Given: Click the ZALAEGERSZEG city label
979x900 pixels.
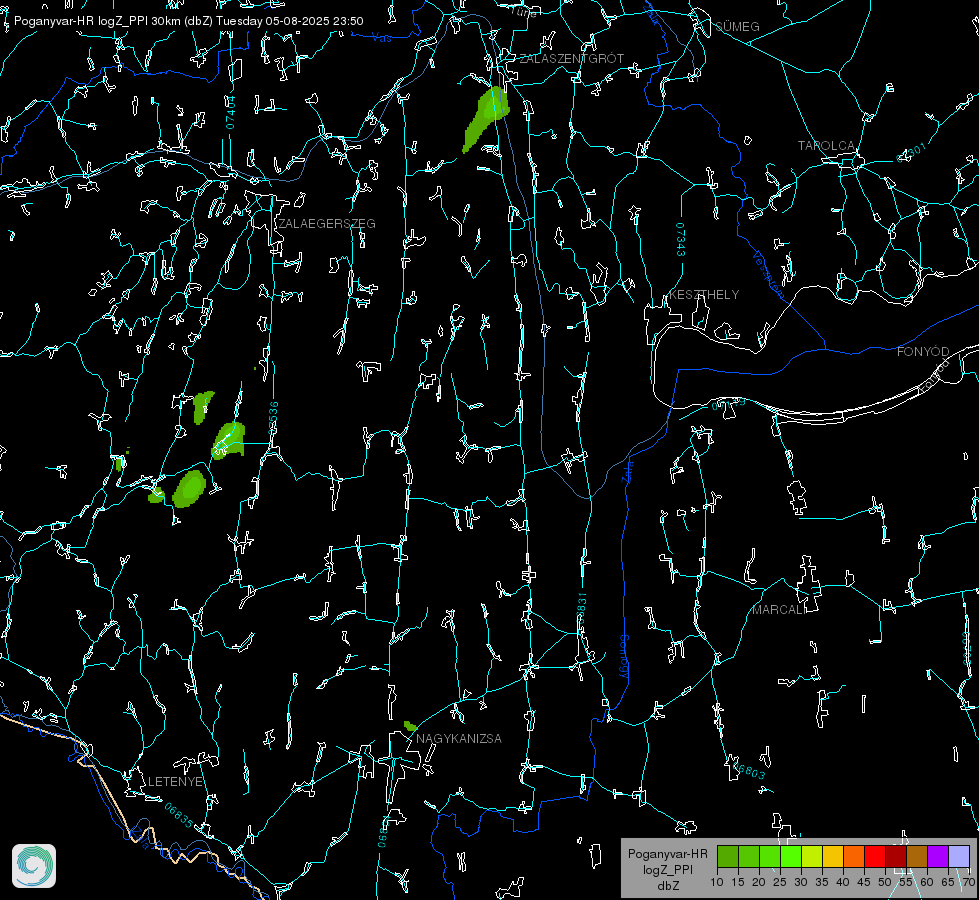Looking at the screenshot, I should pyautogui.click(x=327, y=224).
